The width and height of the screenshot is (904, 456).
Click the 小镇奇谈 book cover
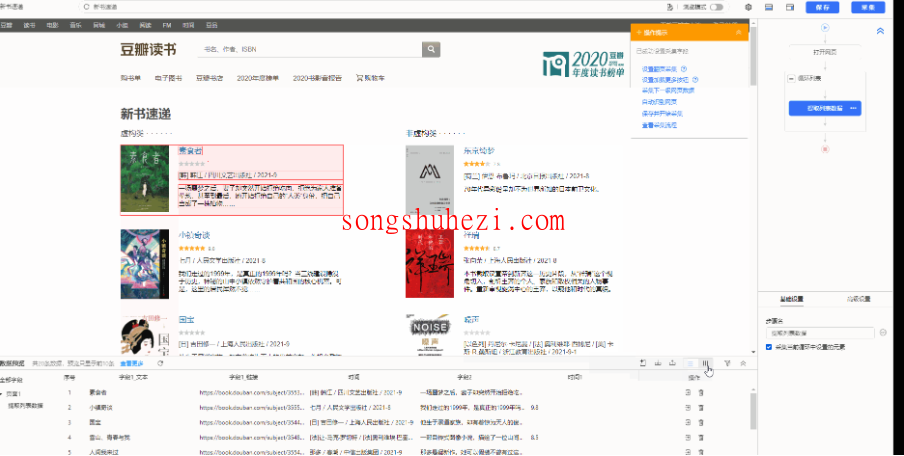(x=145, y=264)
